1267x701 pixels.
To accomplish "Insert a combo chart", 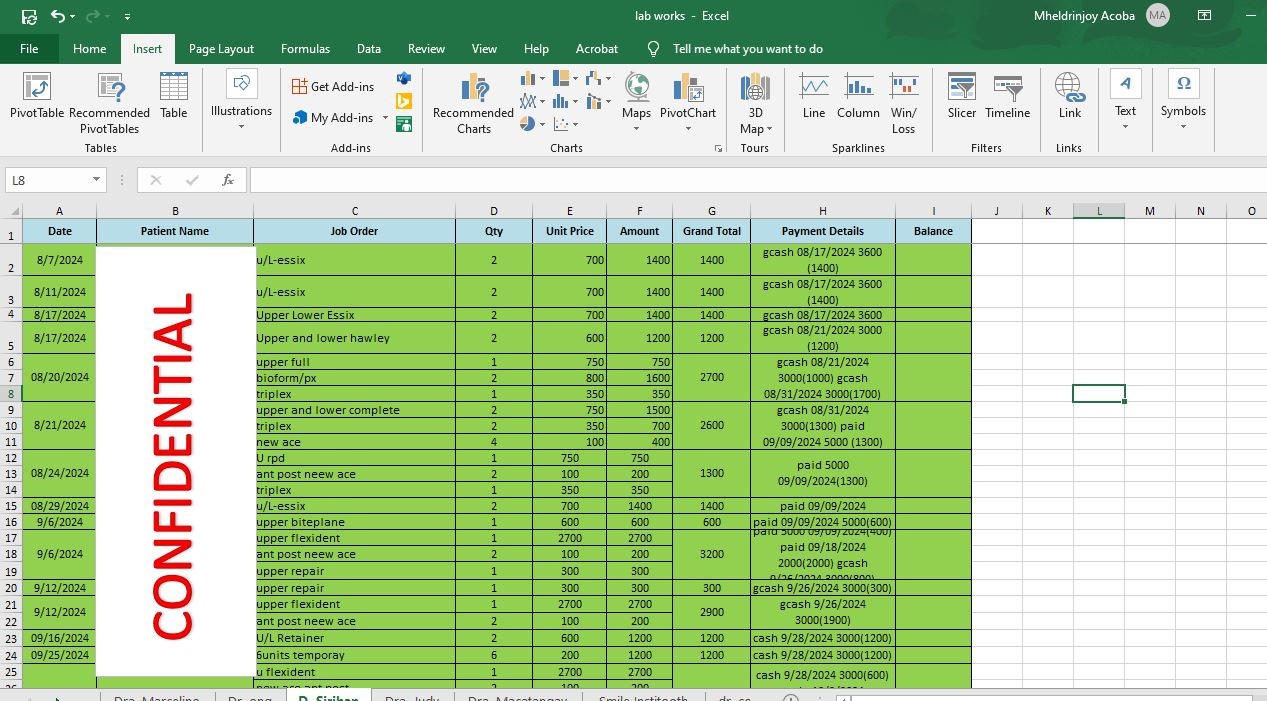I will coord(598,101).
